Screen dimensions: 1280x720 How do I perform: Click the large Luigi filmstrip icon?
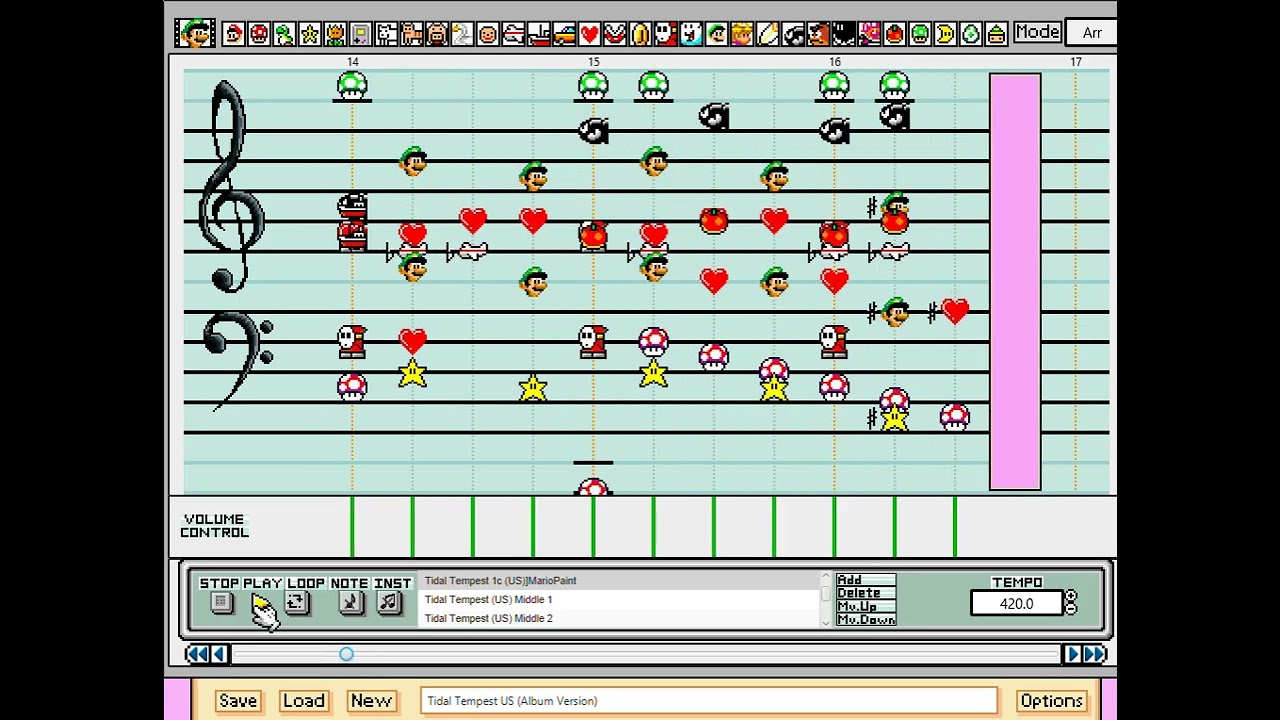coord(194,33)
